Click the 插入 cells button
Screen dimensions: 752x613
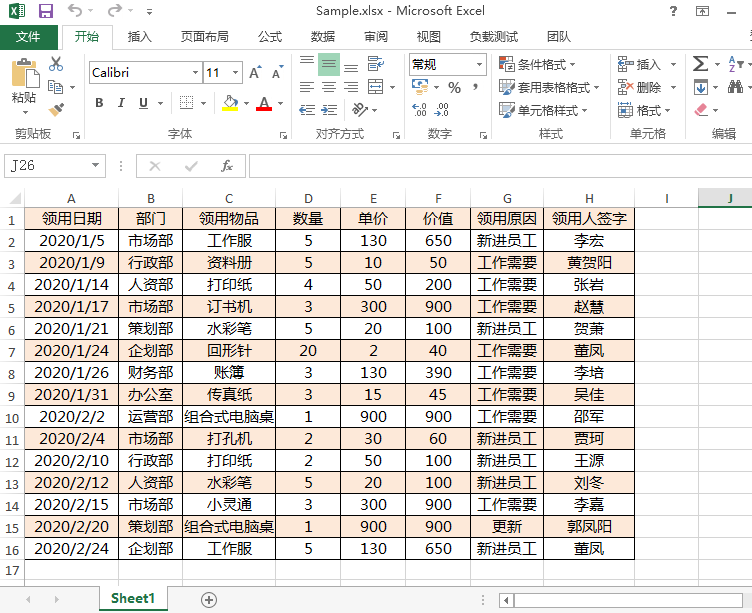639,64
